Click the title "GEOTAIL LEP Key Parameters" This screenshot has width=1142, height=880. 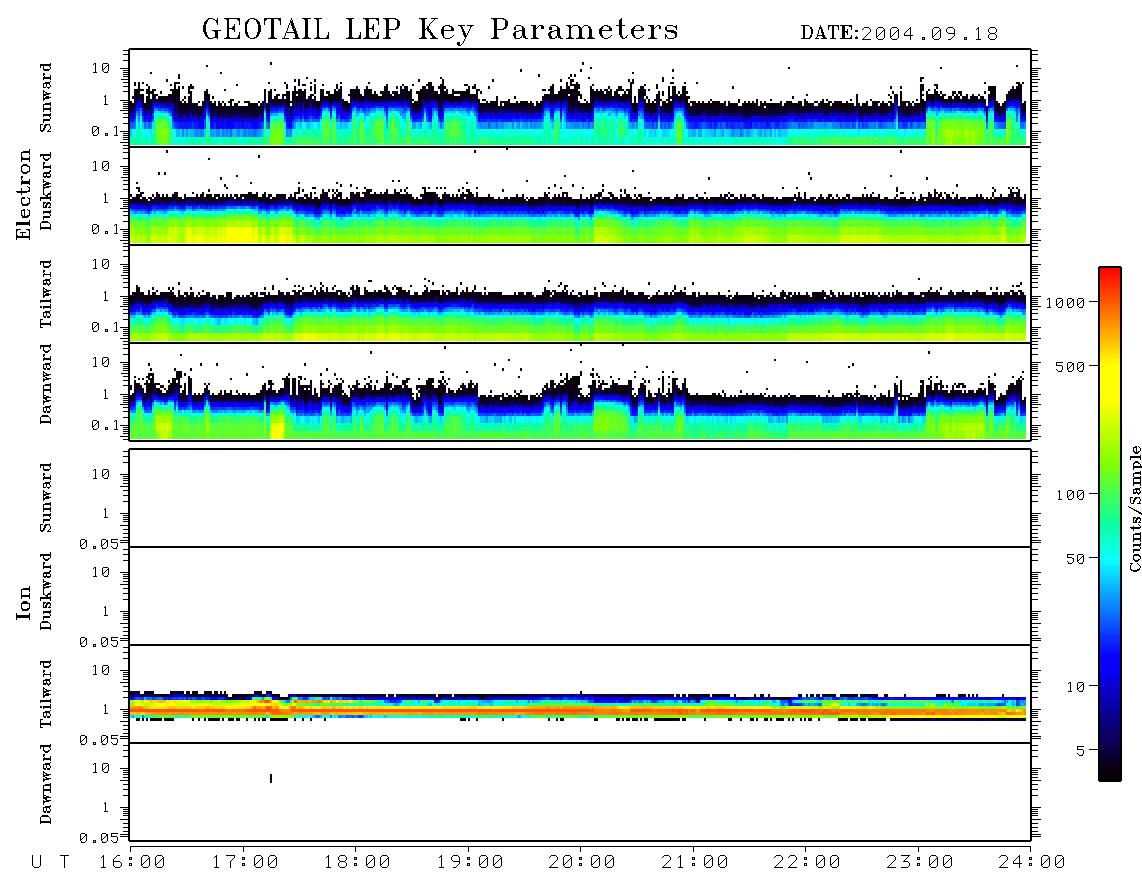click(x=440, y=30)
